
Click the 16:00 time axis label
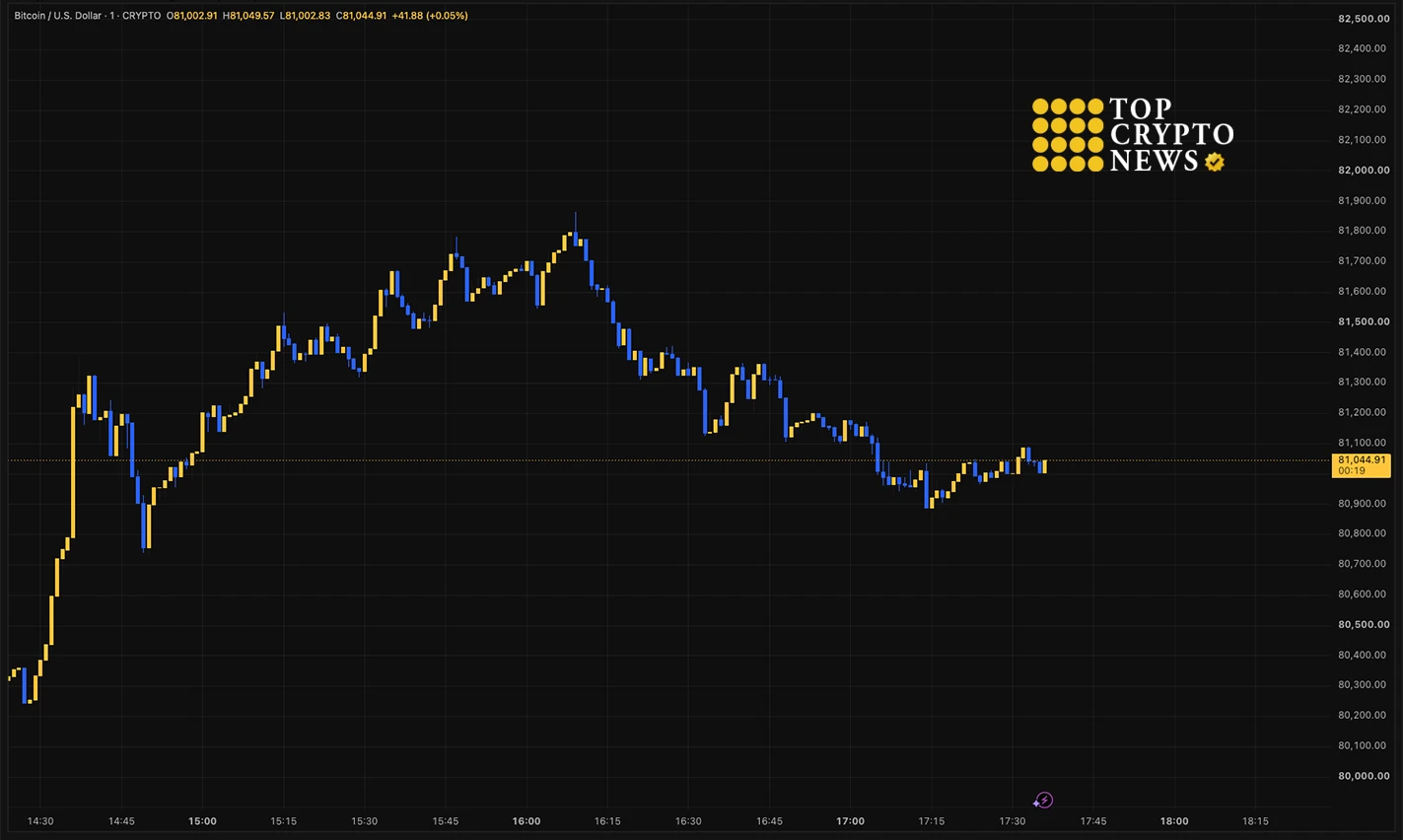click(526, 821)
